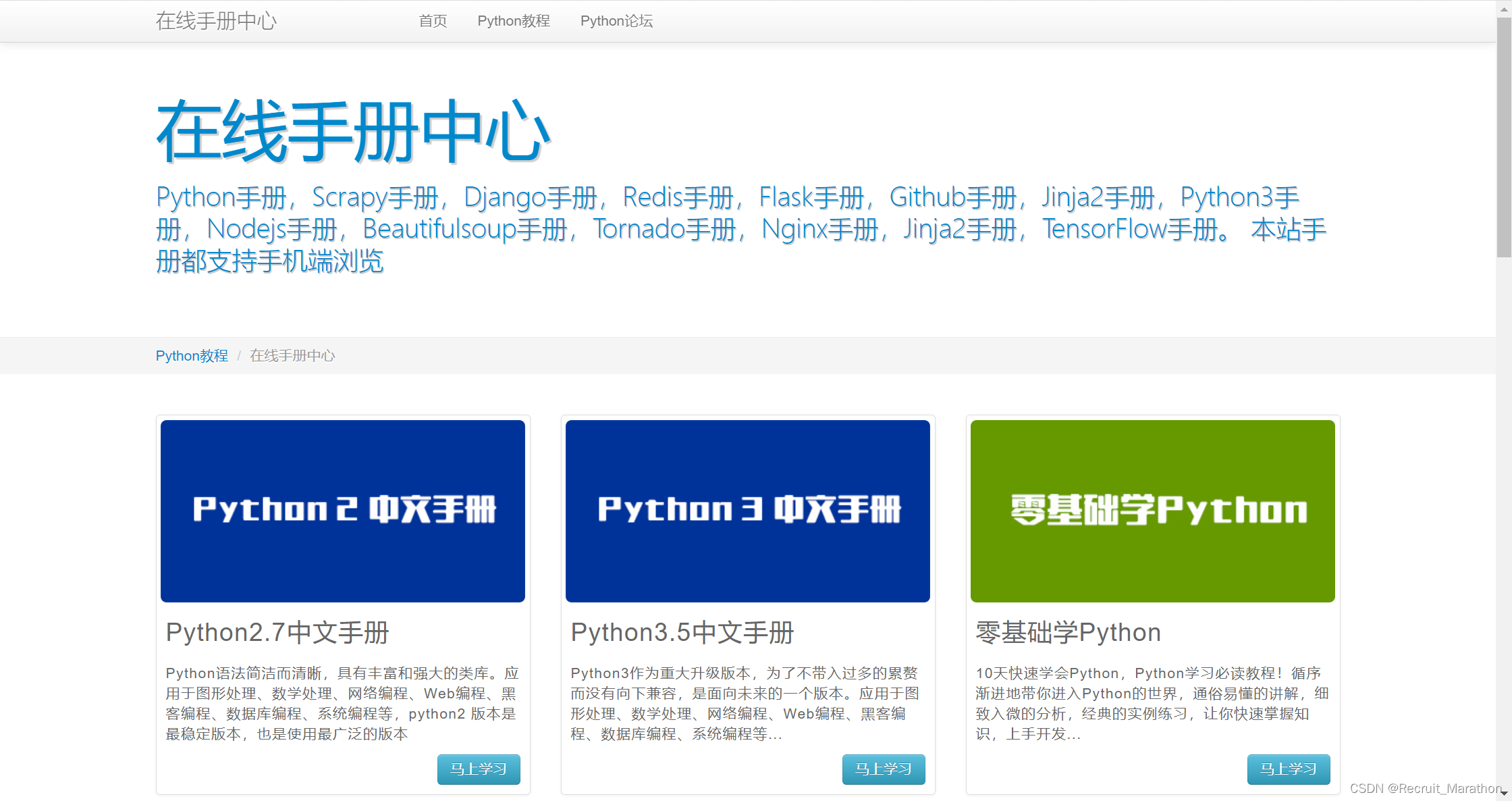Click the Python3.5中文手册 card heading

682,633
